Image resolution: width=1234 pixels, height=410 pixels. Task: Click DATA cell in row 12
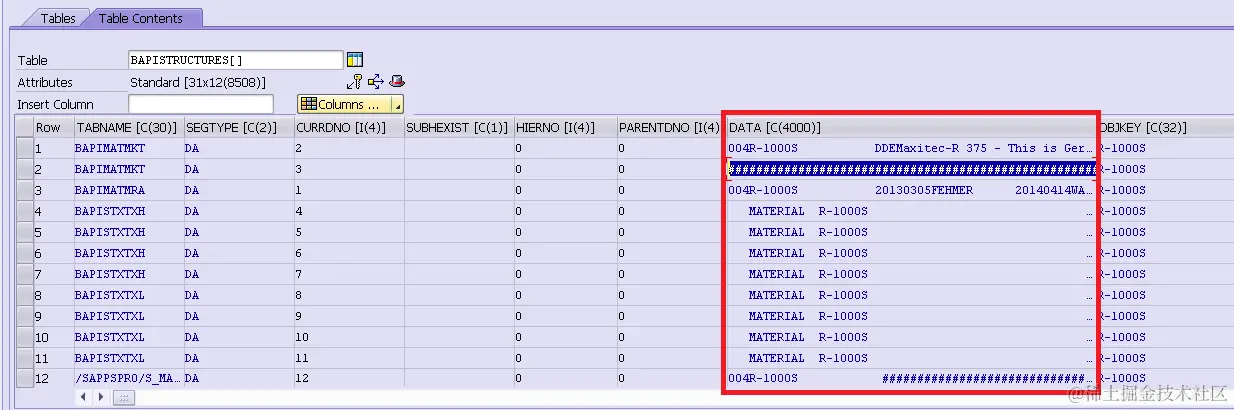click(x=910, y=379)
